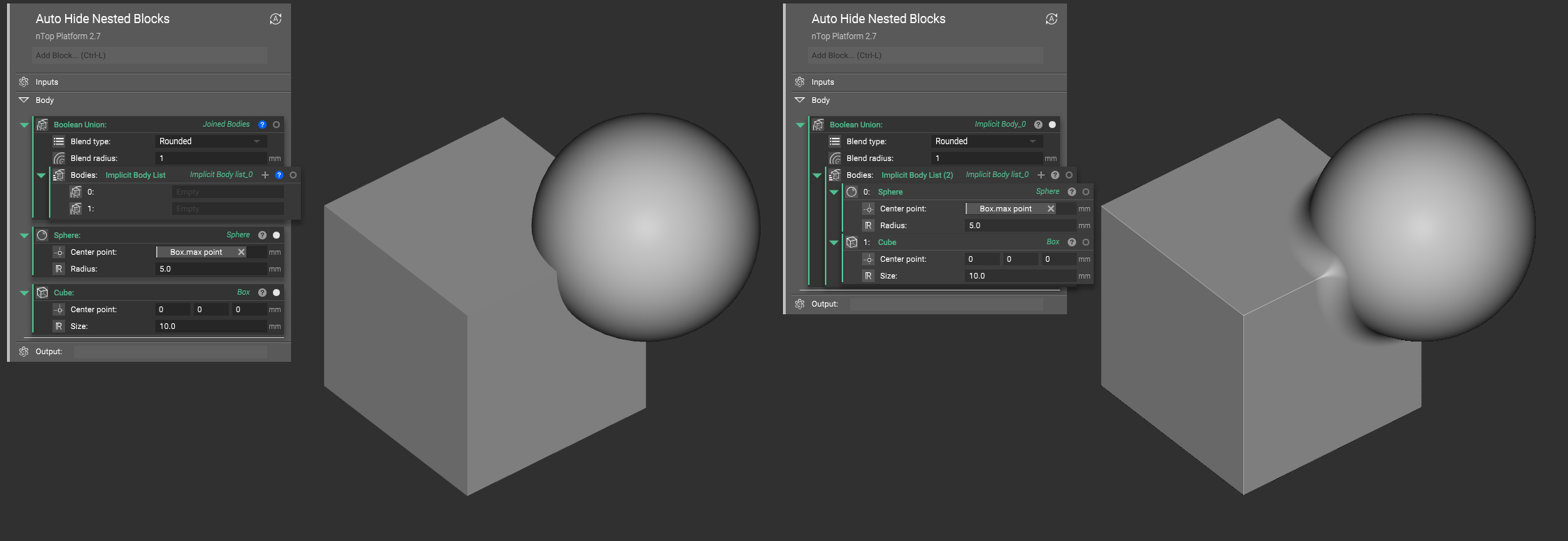Collapse nested Sphere block in right panel
Image resolution: width=1568 pixels, height=541 pixels.
pyautogui.click(x=834, y=192)
